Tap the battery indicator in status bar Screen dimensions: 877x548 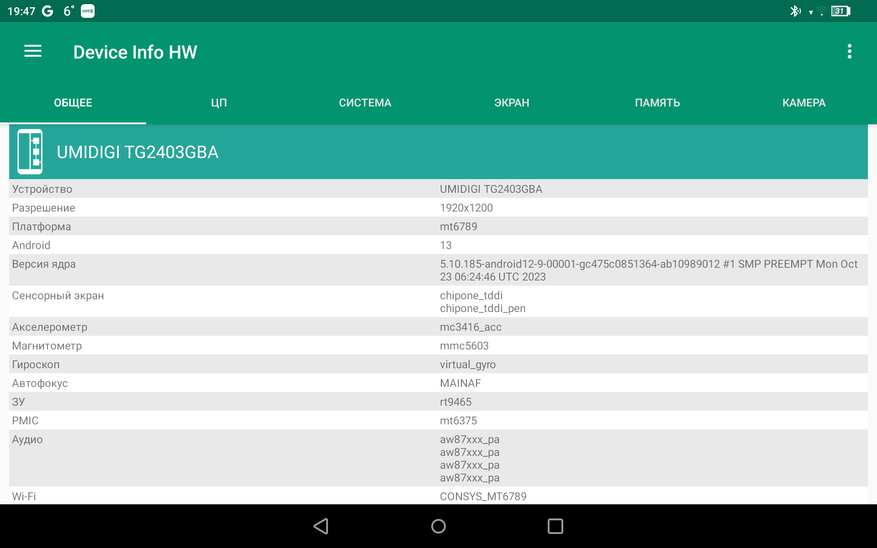[840, 11]
